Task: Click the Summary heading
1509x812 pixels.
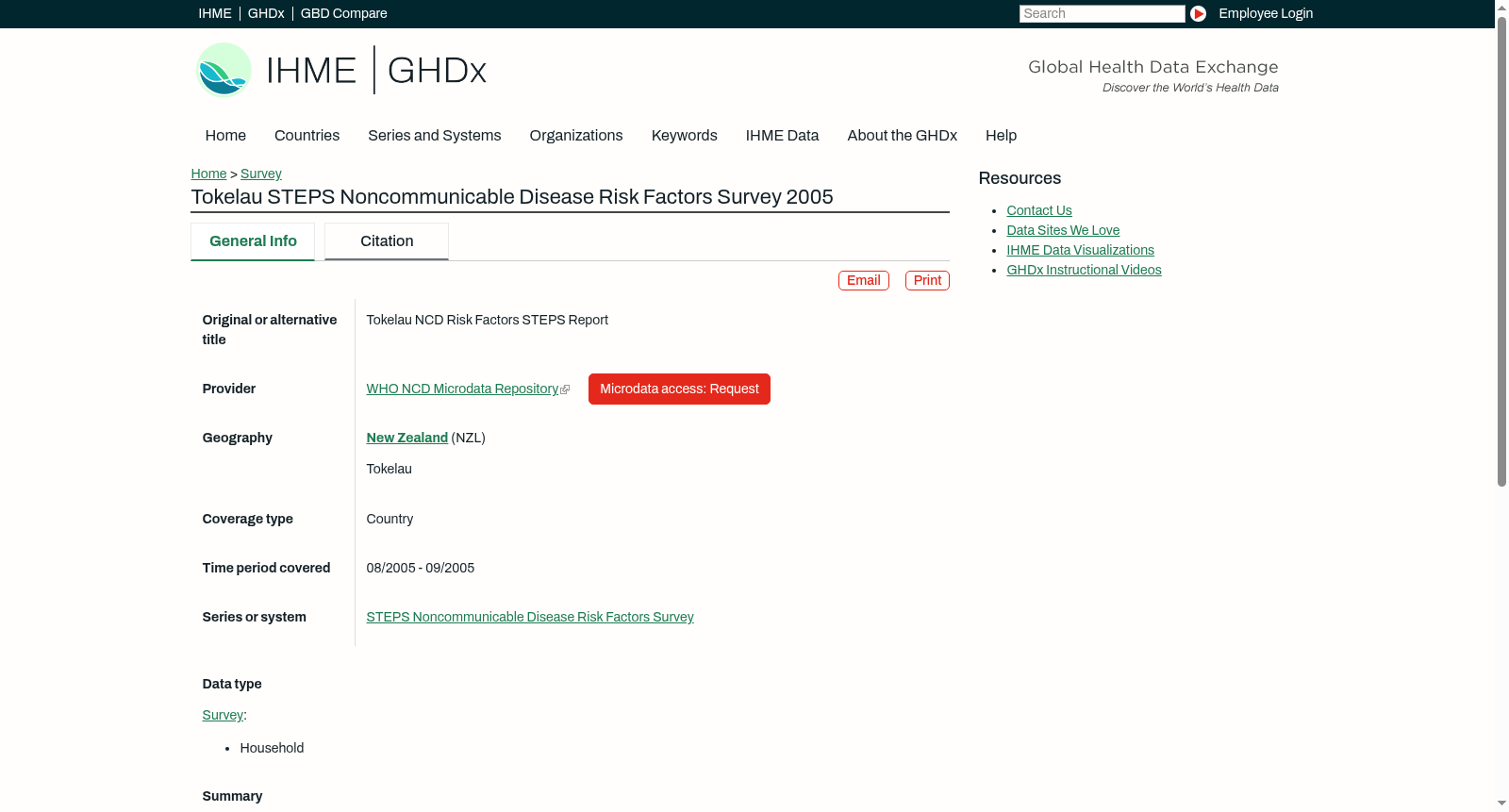Action: 232,796
